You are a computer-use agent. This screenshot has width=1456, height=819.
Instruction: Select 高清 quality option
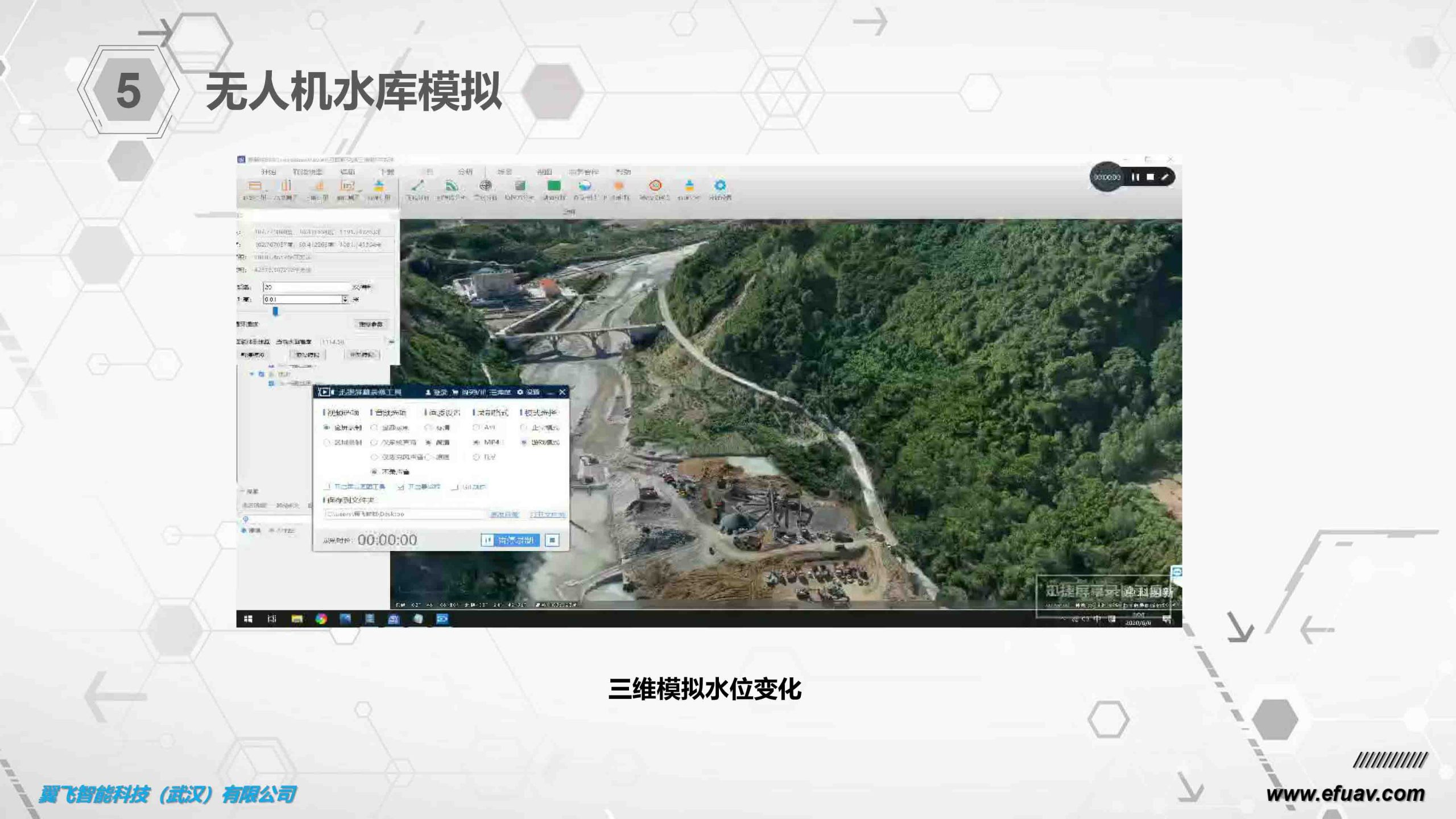438,442
